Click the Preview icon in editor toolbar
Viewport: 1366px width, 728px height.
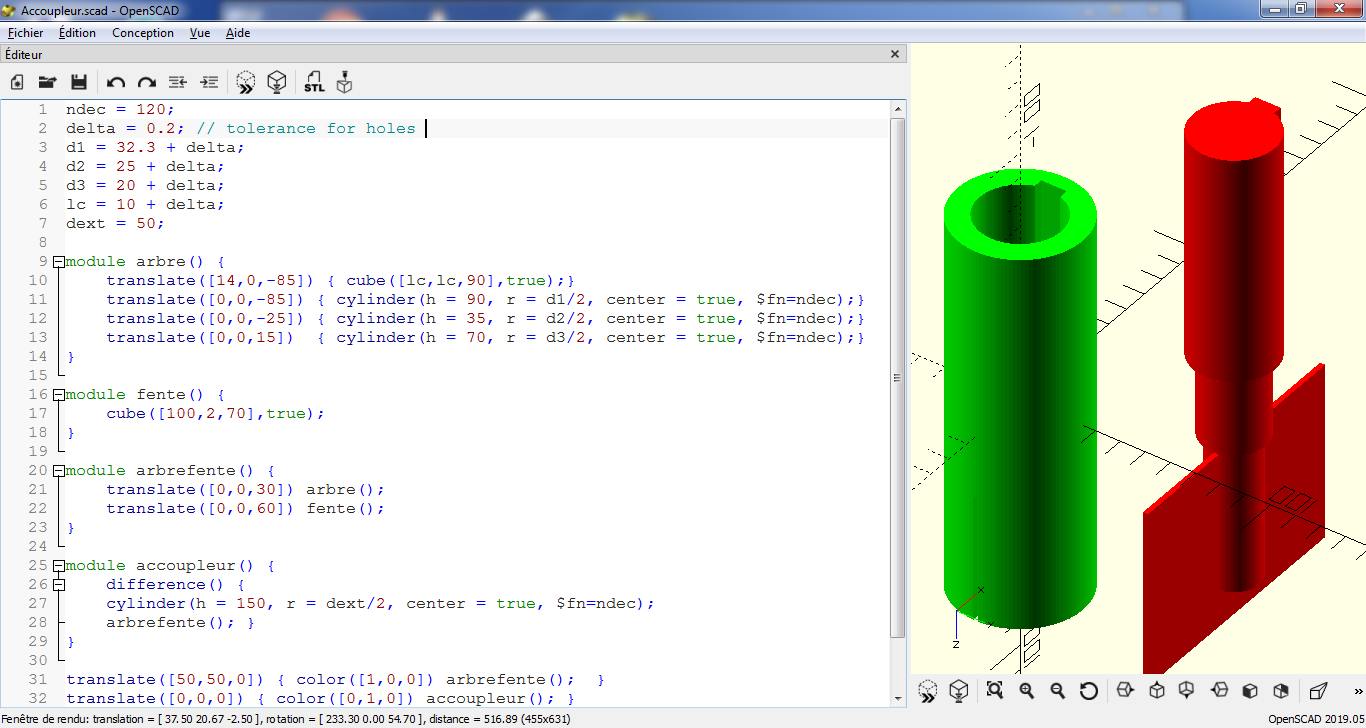[x=246, y=82]
